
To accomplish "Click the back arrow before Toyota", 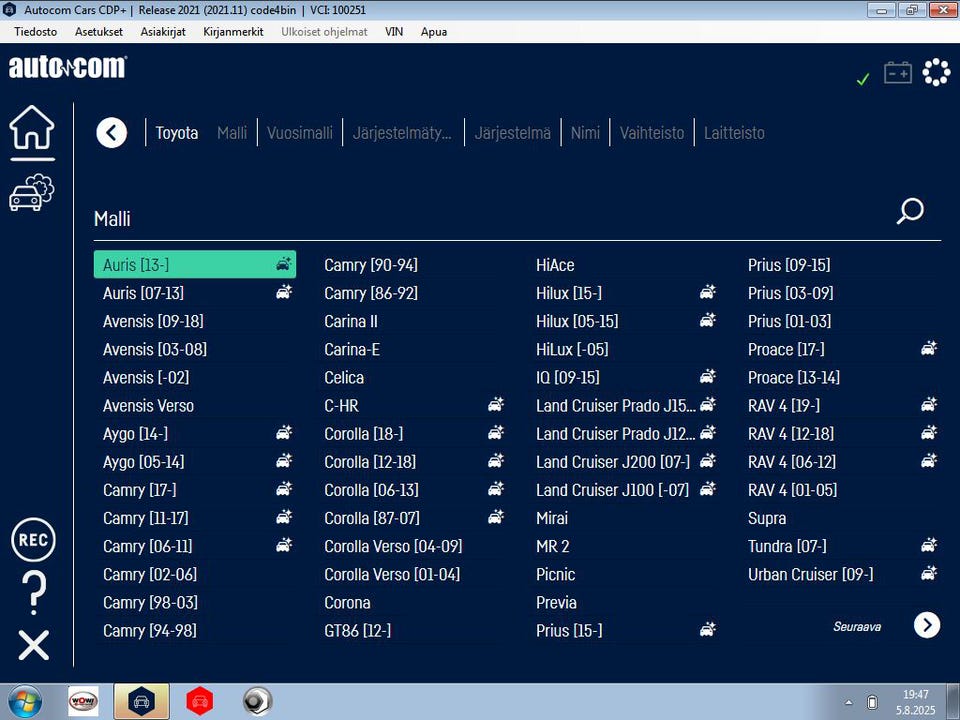I will tap(111, 132).
